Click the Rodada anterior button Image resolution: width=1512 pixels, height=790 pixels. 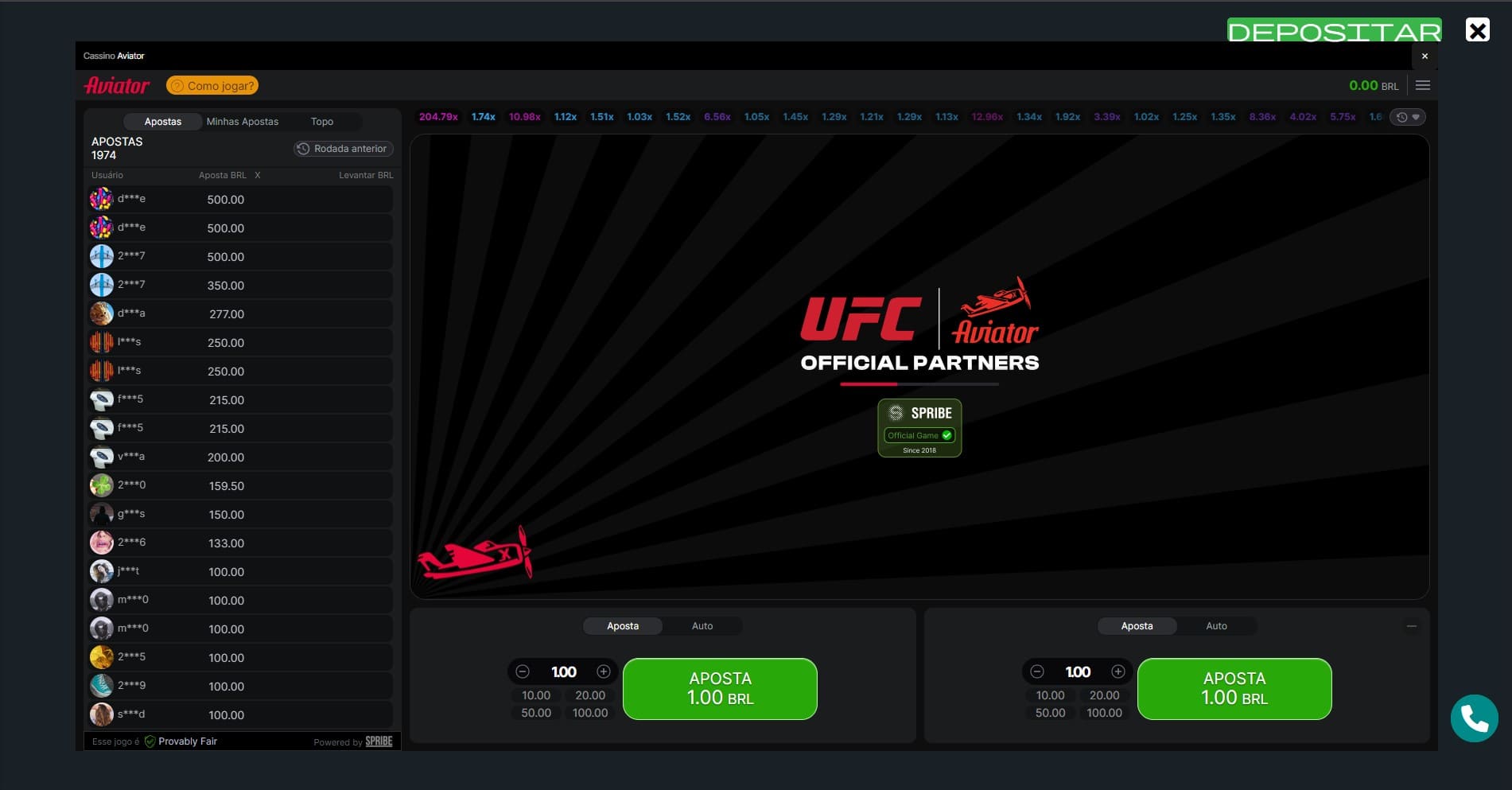tap(344, 149)
